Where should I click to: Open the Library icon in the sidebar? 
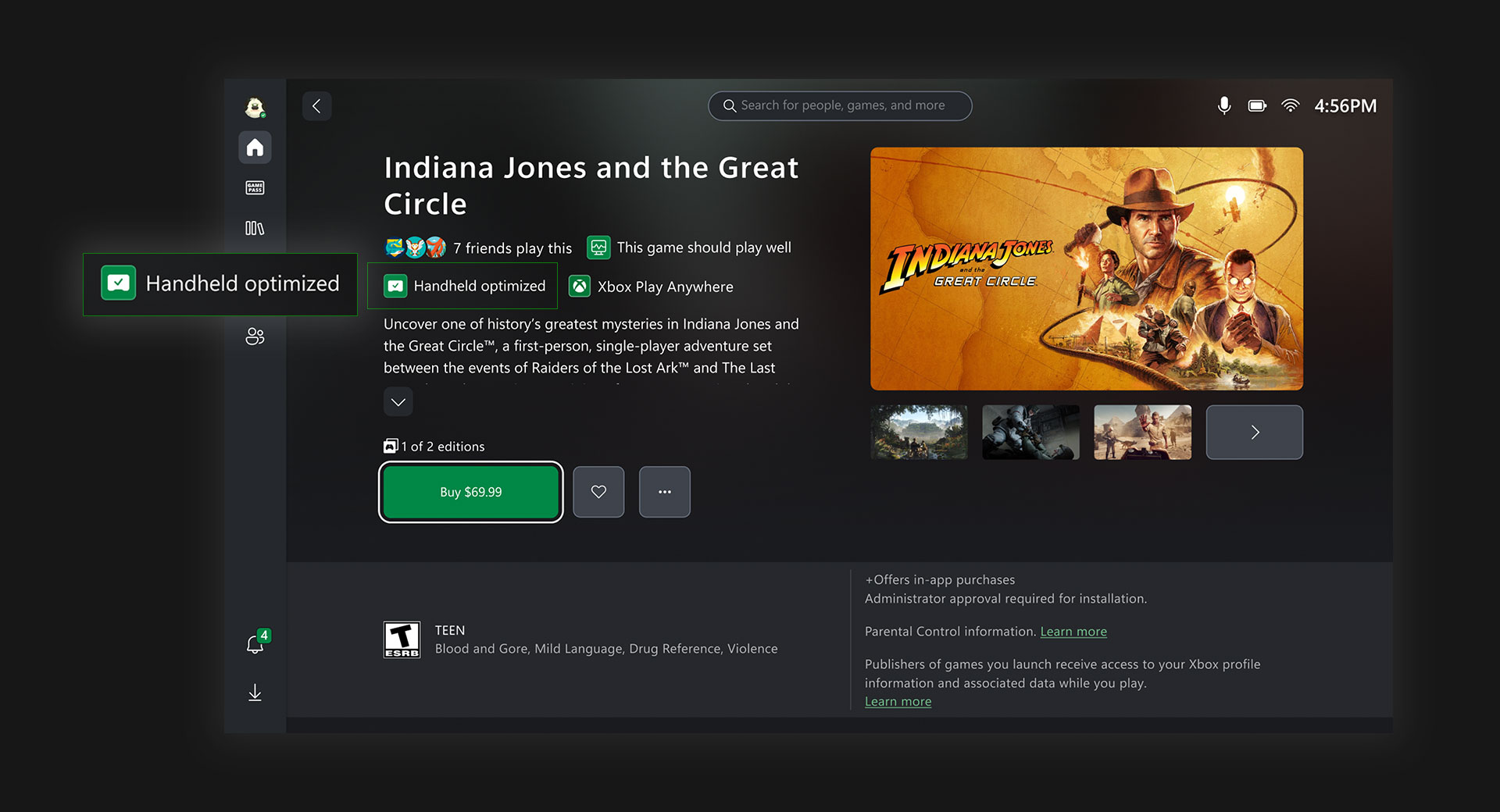point(254,228)
